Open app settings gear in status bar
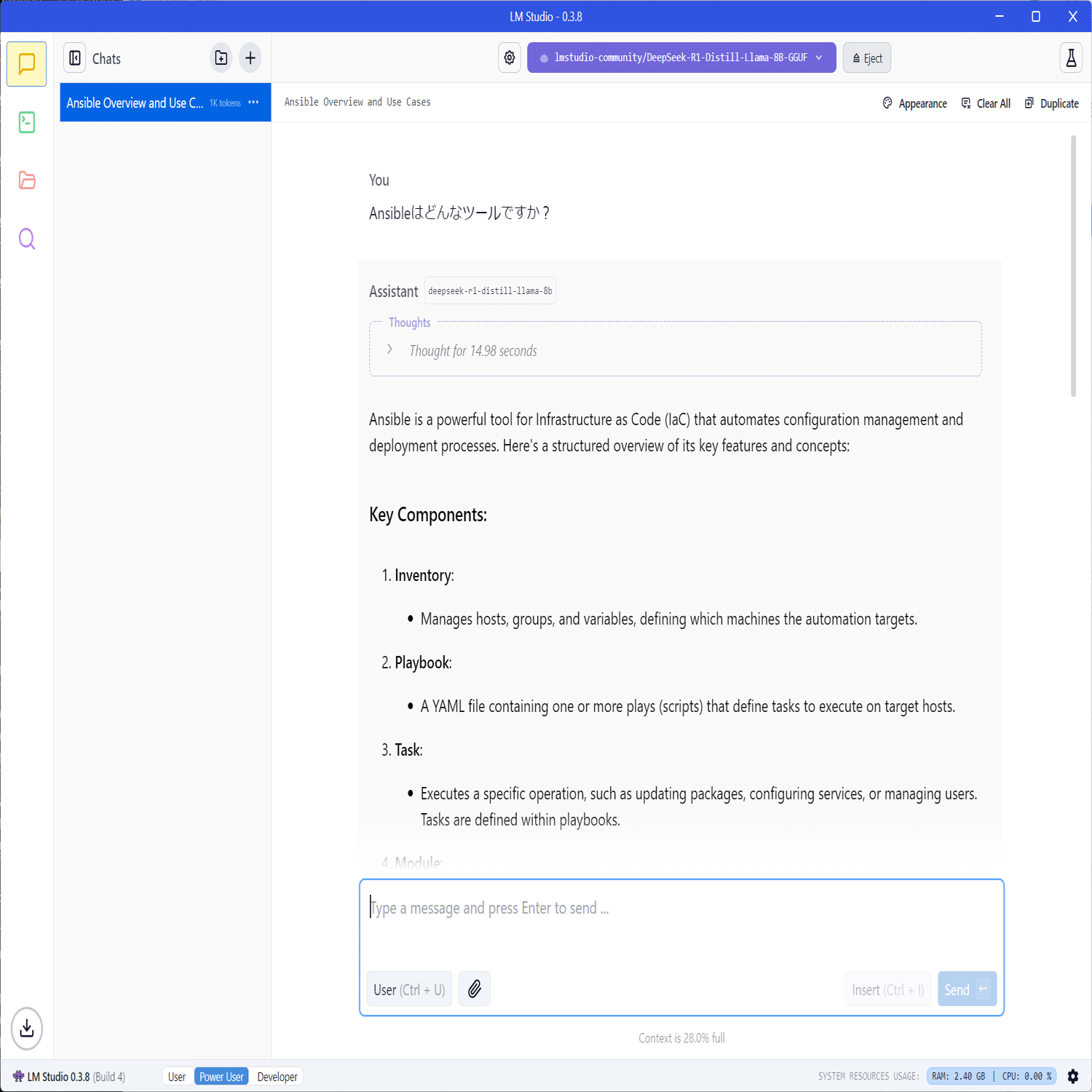This screenshot has width=1092, height=1092. click(x=1073, y=1076)
